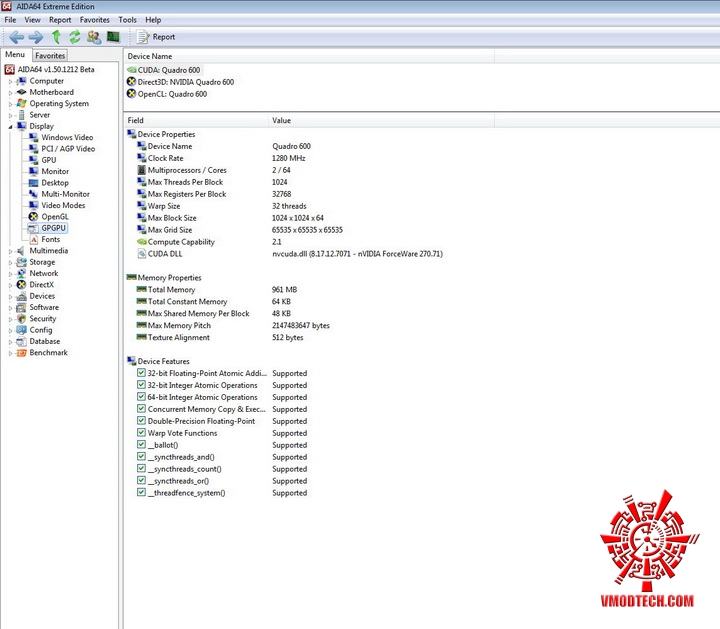
Task: Select the Total Memory row
Action: click(x=217, y=290)
